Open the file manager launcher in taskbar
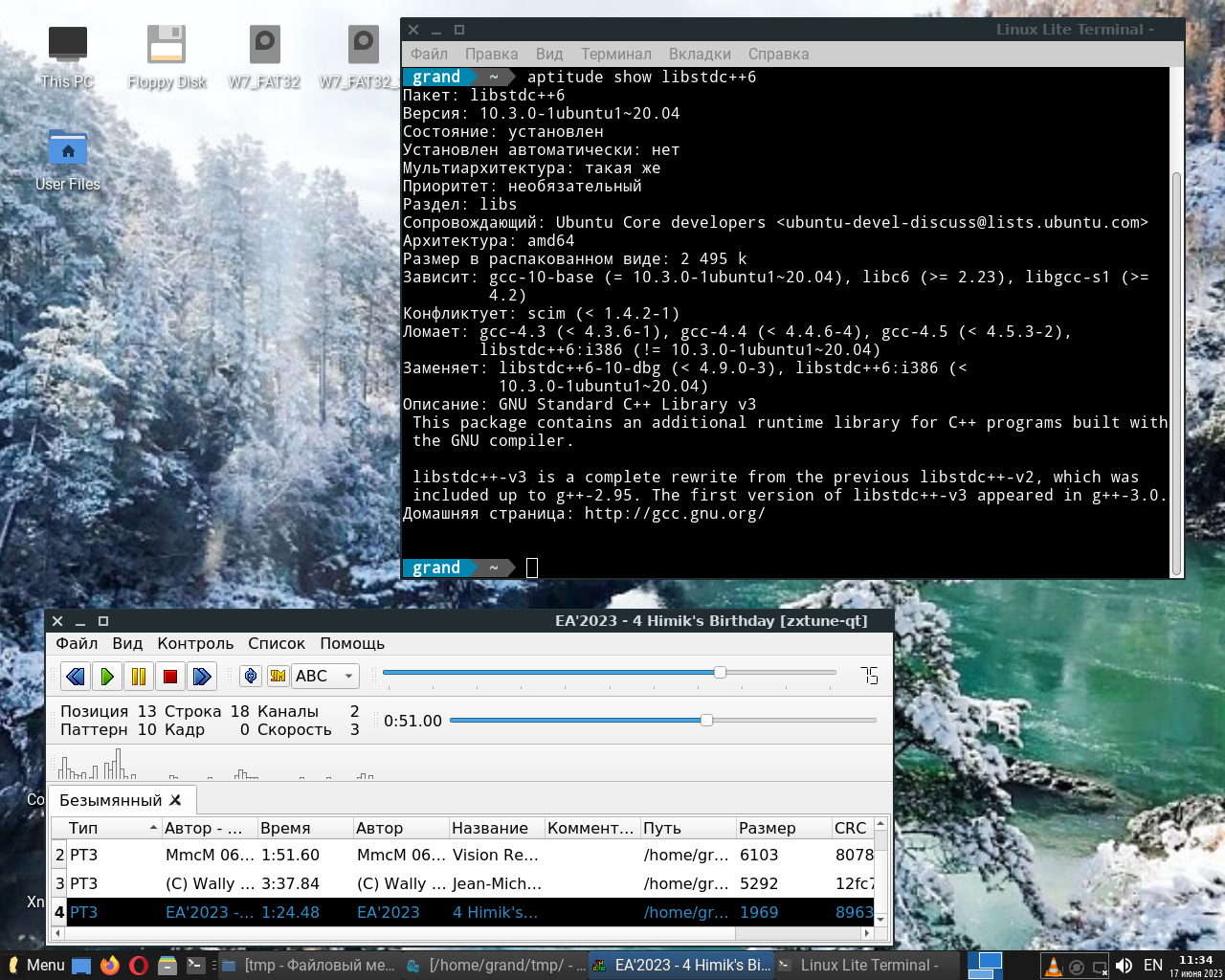Image resolution: width=1225 pixels, height=980 pixels. [167, 966]
